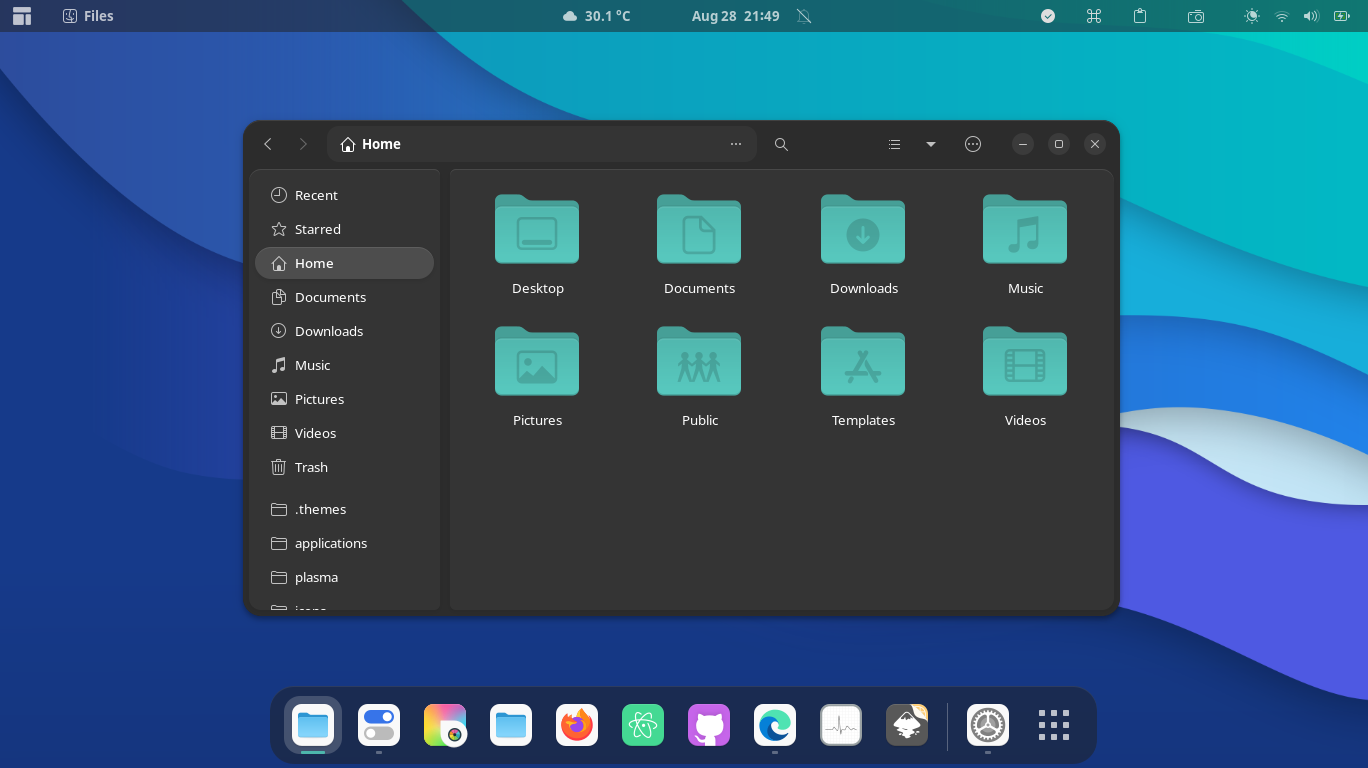Open Downloads in the sidebar
Screen dimensions: 1368x768
point(345,331)
